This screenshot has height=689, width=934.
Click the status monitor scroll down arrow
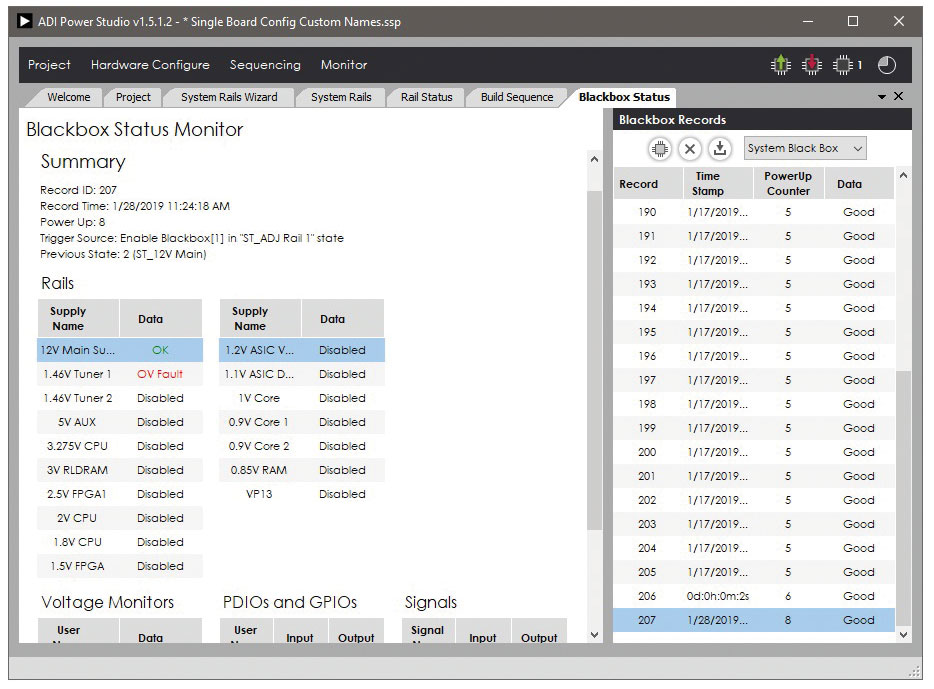594,634
